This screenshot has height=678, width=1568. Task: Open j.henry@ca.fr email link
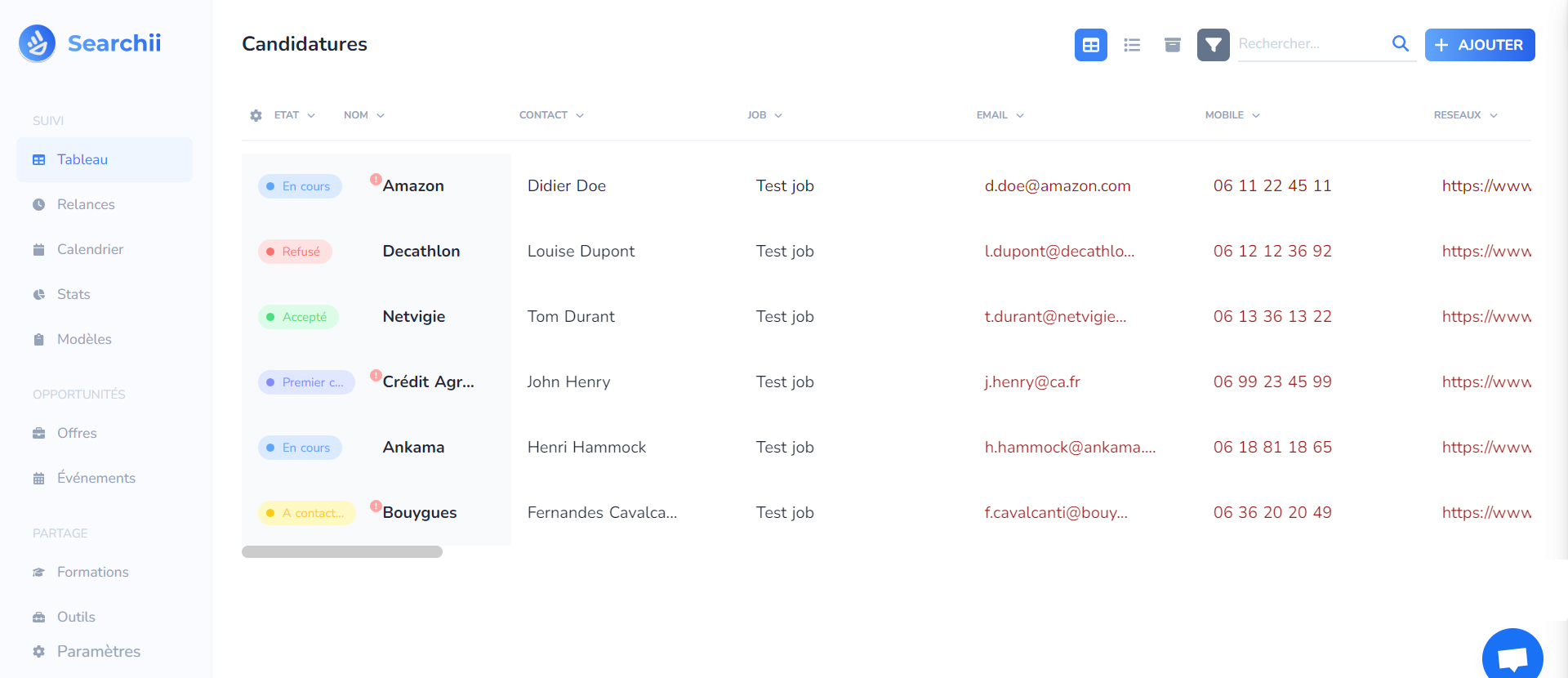(x=1032, y=382)
